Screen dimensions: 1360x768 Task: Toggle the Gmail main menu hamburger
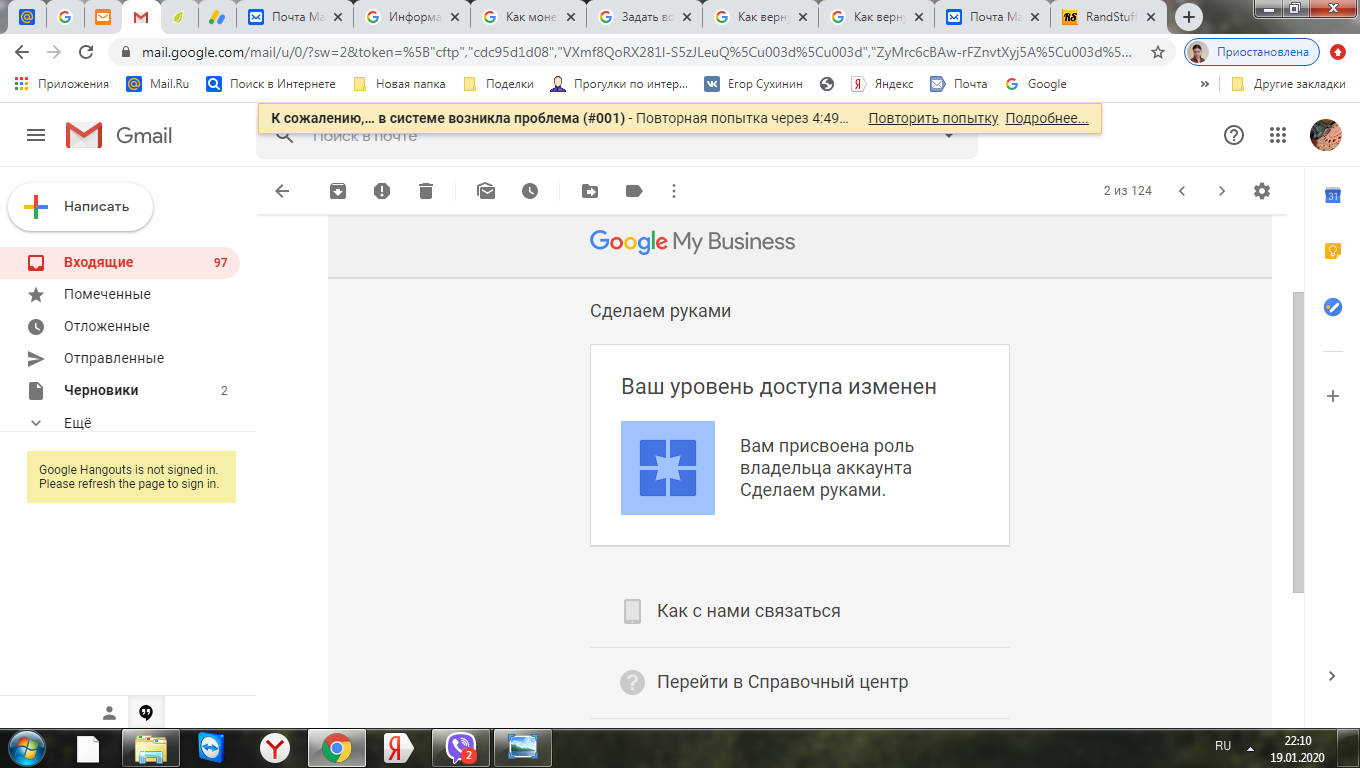click(36, 135)
